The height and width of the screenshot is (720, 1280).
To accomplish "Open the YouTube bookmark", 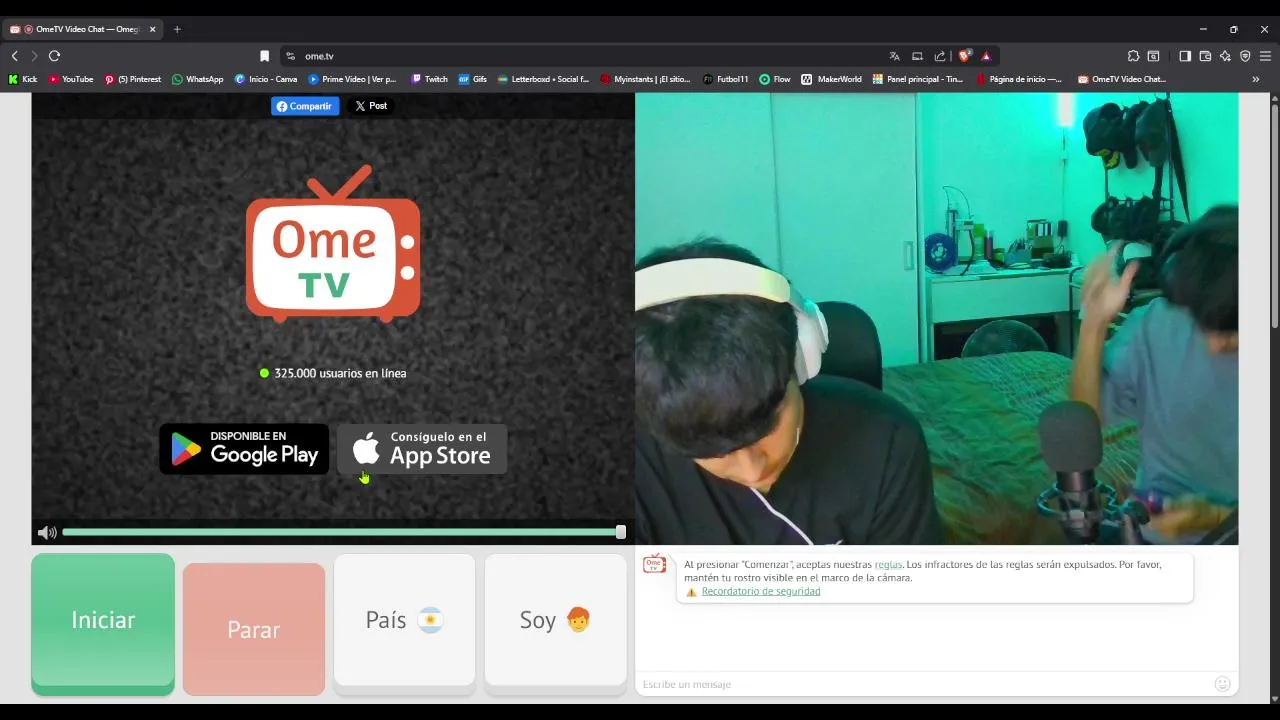I will tap(70, 79).
